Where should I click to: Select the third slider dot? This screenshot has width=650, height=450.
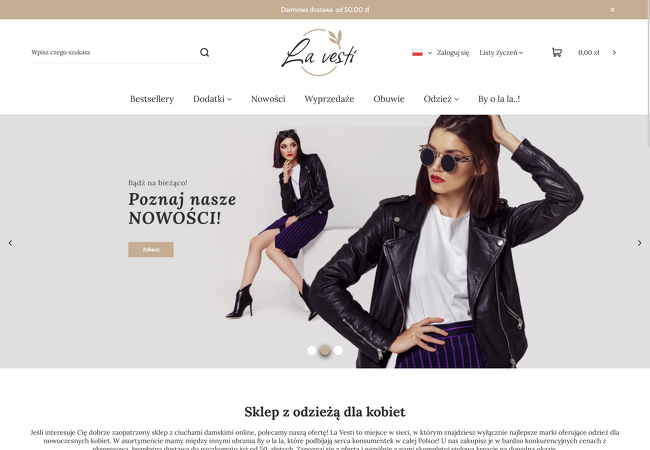338,351
